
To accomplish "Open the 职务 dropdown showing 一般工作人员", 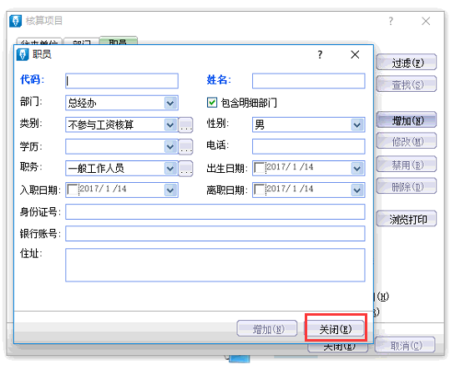I will click(170, 168).
